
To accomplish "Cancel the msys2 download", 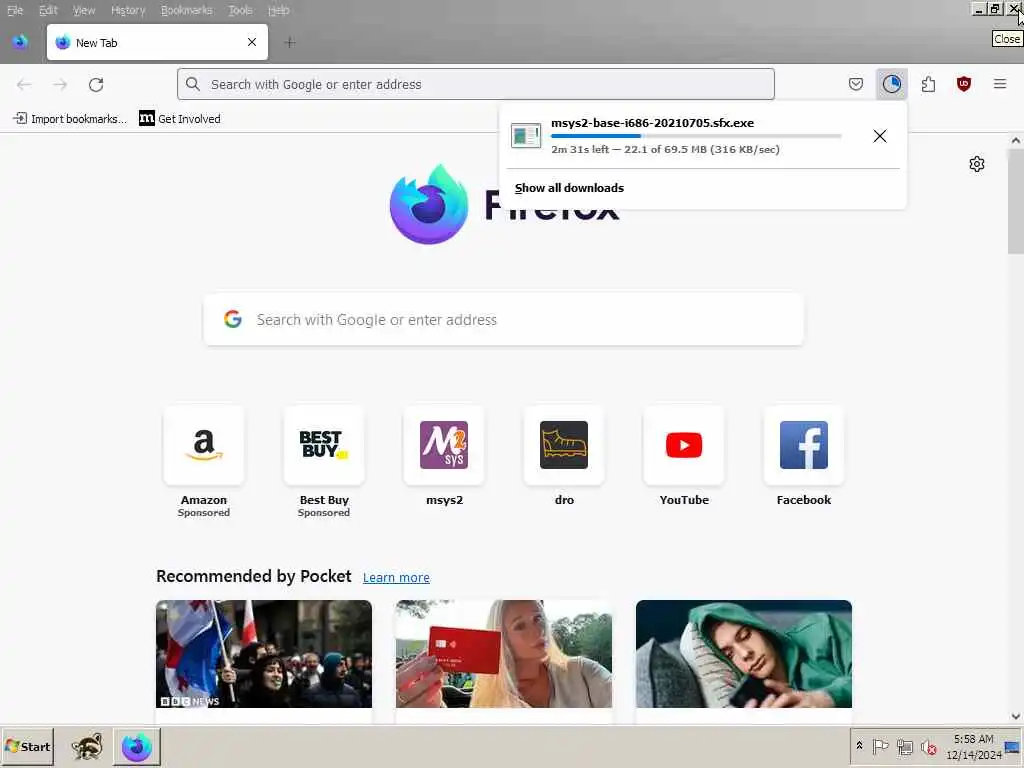I will coord(880,136).
